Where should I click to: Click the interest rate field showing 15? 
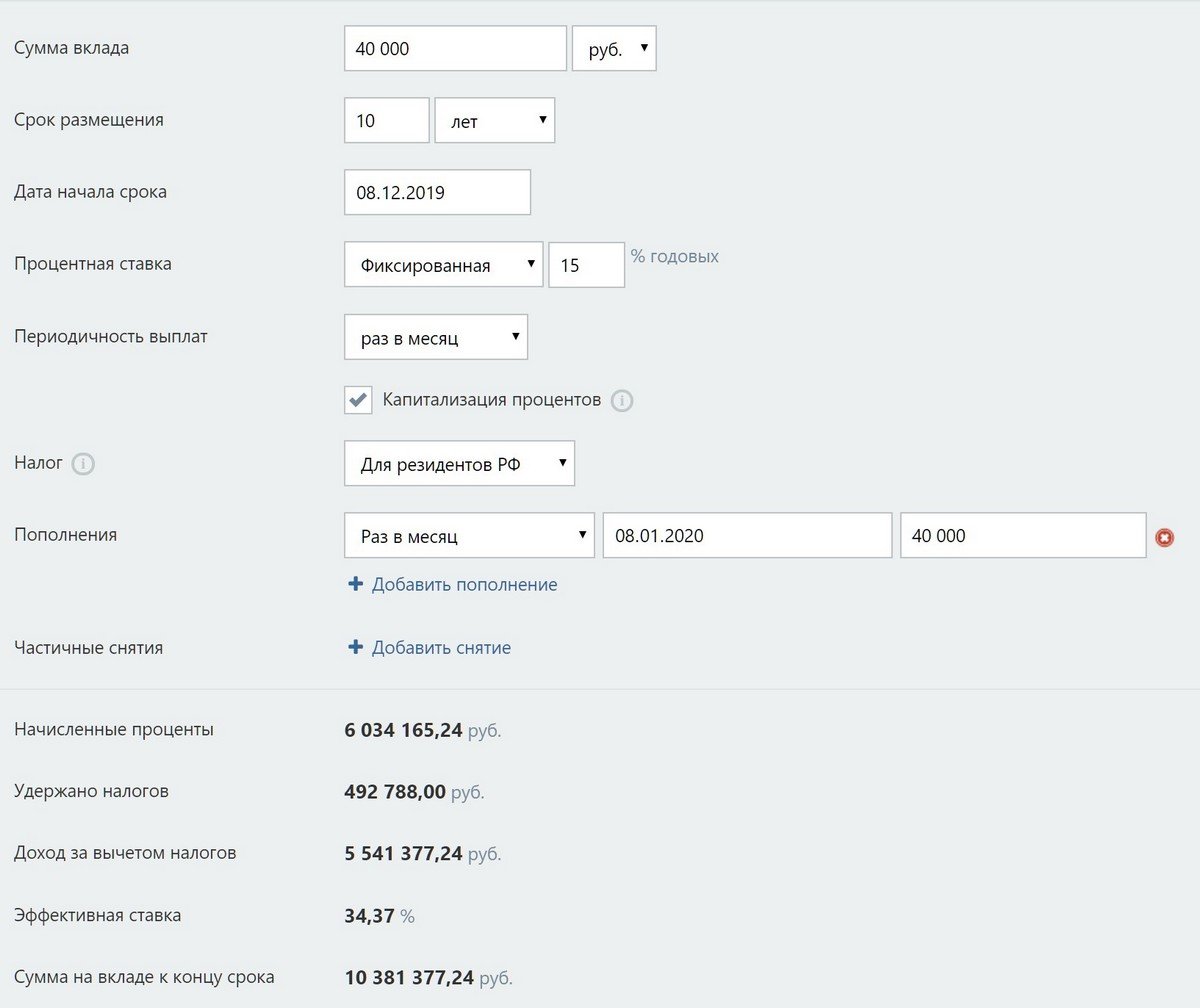pos(586,265)
